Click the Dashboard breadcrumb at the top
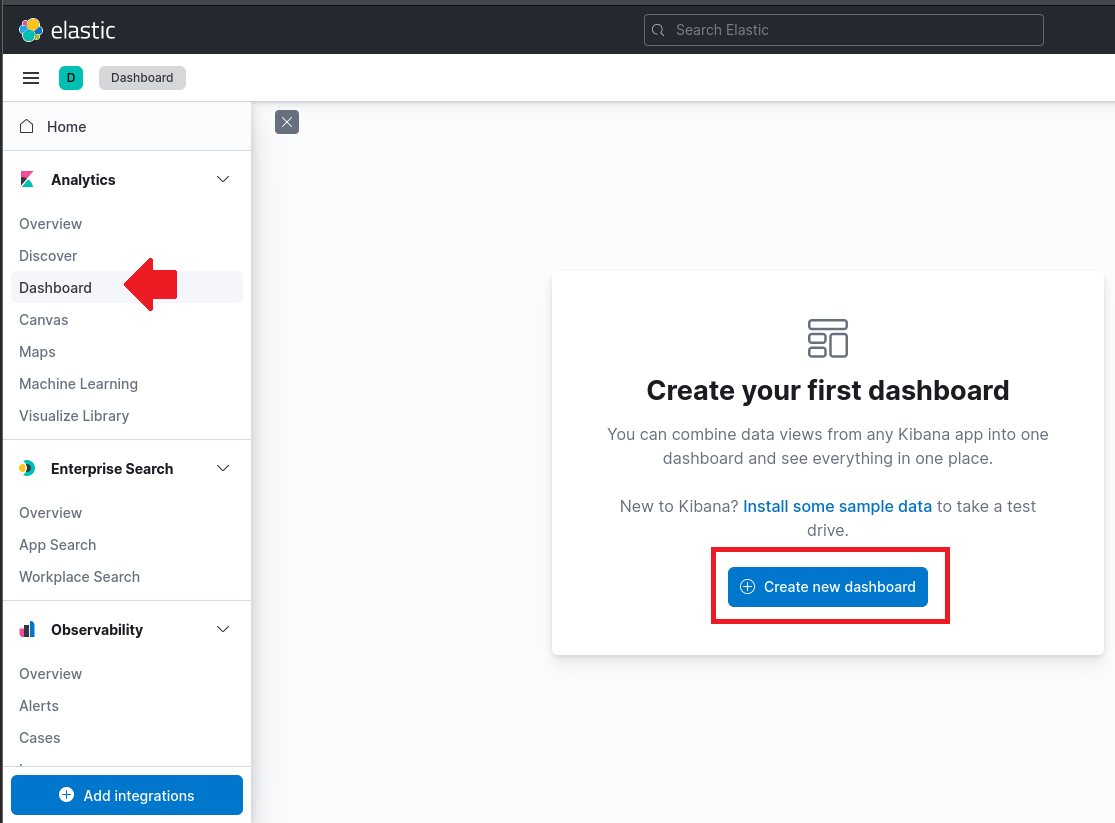This screenshot has width=1115, height=823. pos(142,77)
